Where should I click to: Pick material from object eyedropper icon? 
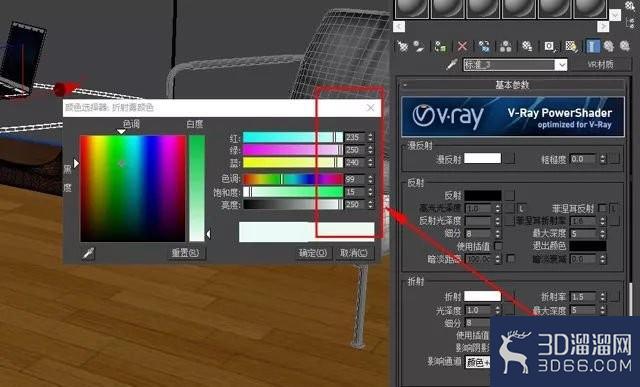452,64
